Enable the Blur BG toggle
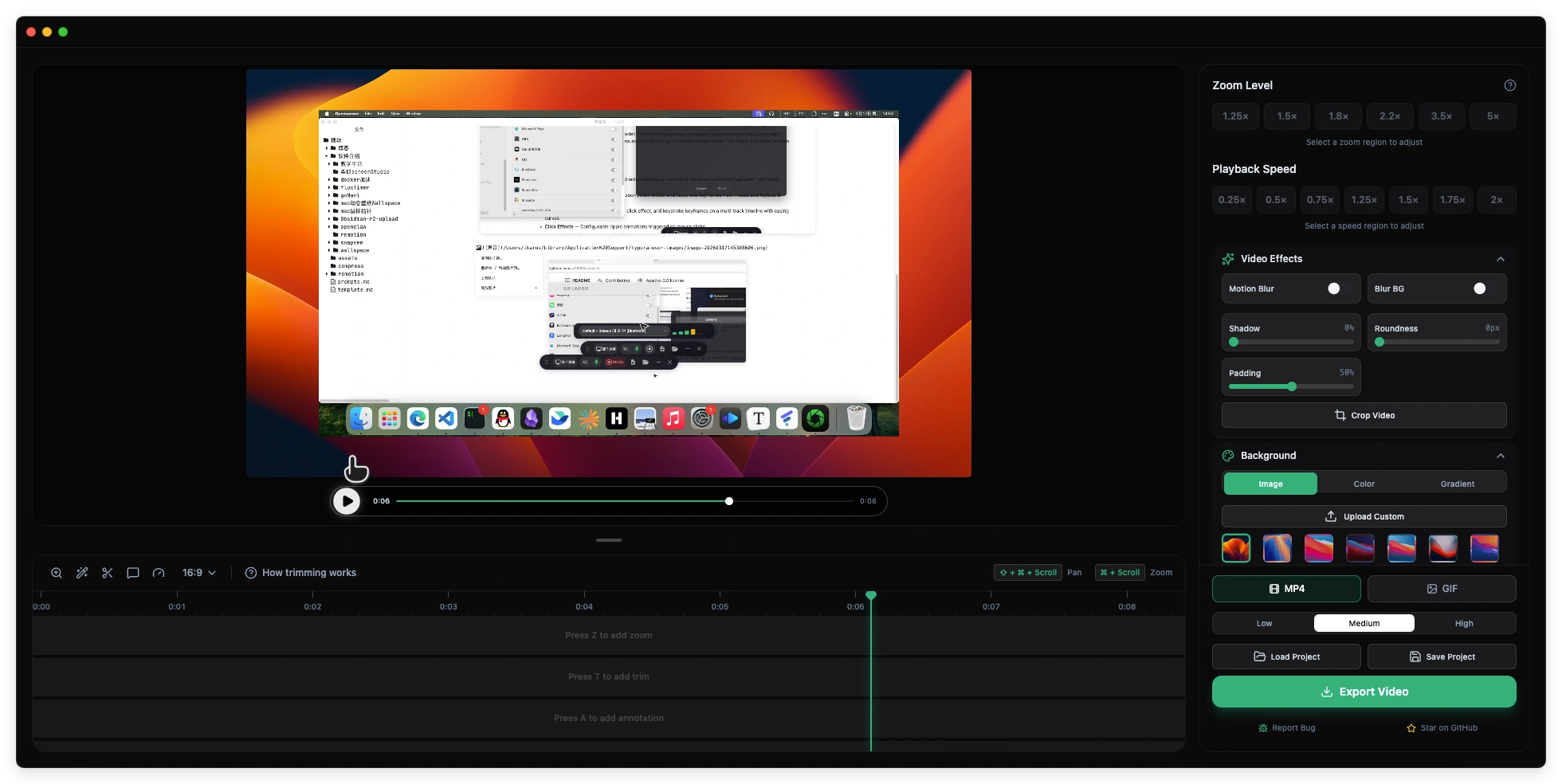Screen dimensions: 1562x784 (1484, 288)
